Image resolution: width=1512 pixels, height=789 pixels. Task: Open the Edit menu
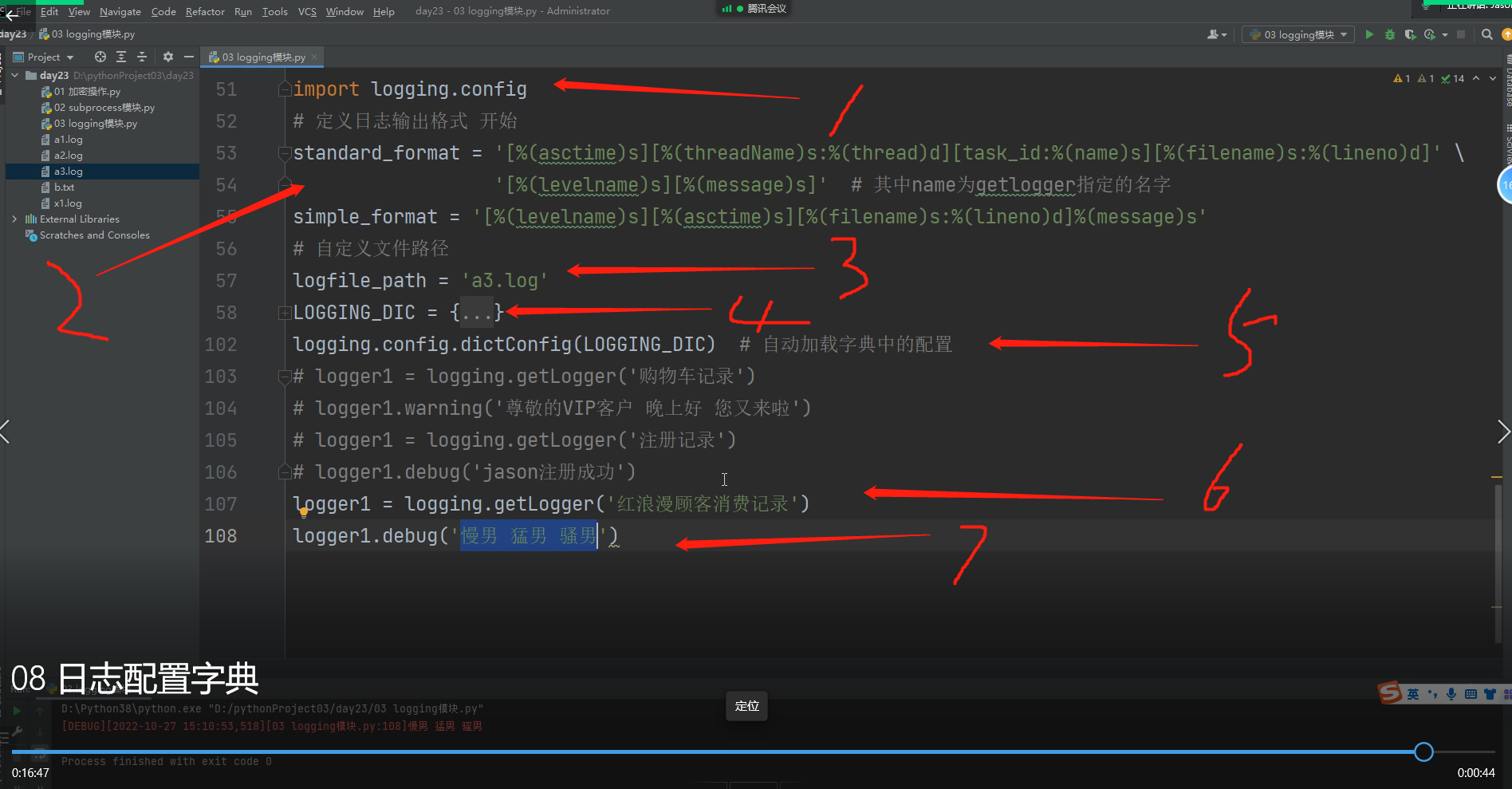[x=49, y=11]
